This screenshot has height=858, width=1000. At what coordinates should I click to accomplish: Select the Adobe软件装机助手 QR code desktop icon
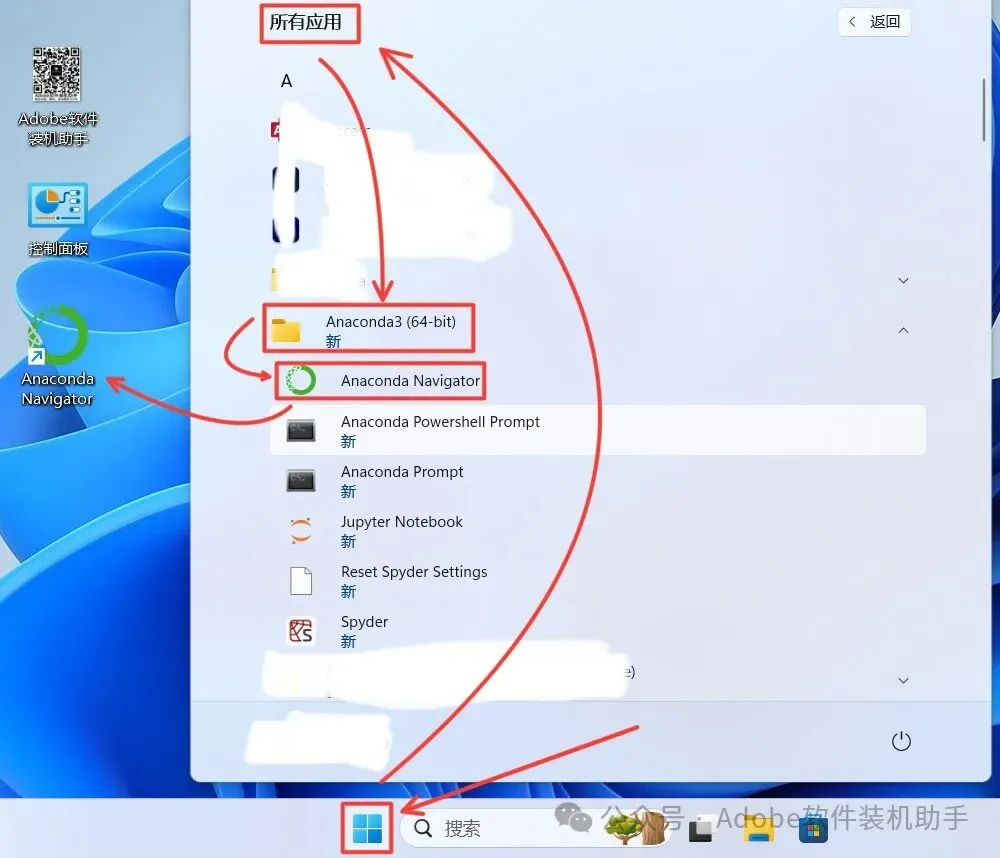click(x=57, y=96)
